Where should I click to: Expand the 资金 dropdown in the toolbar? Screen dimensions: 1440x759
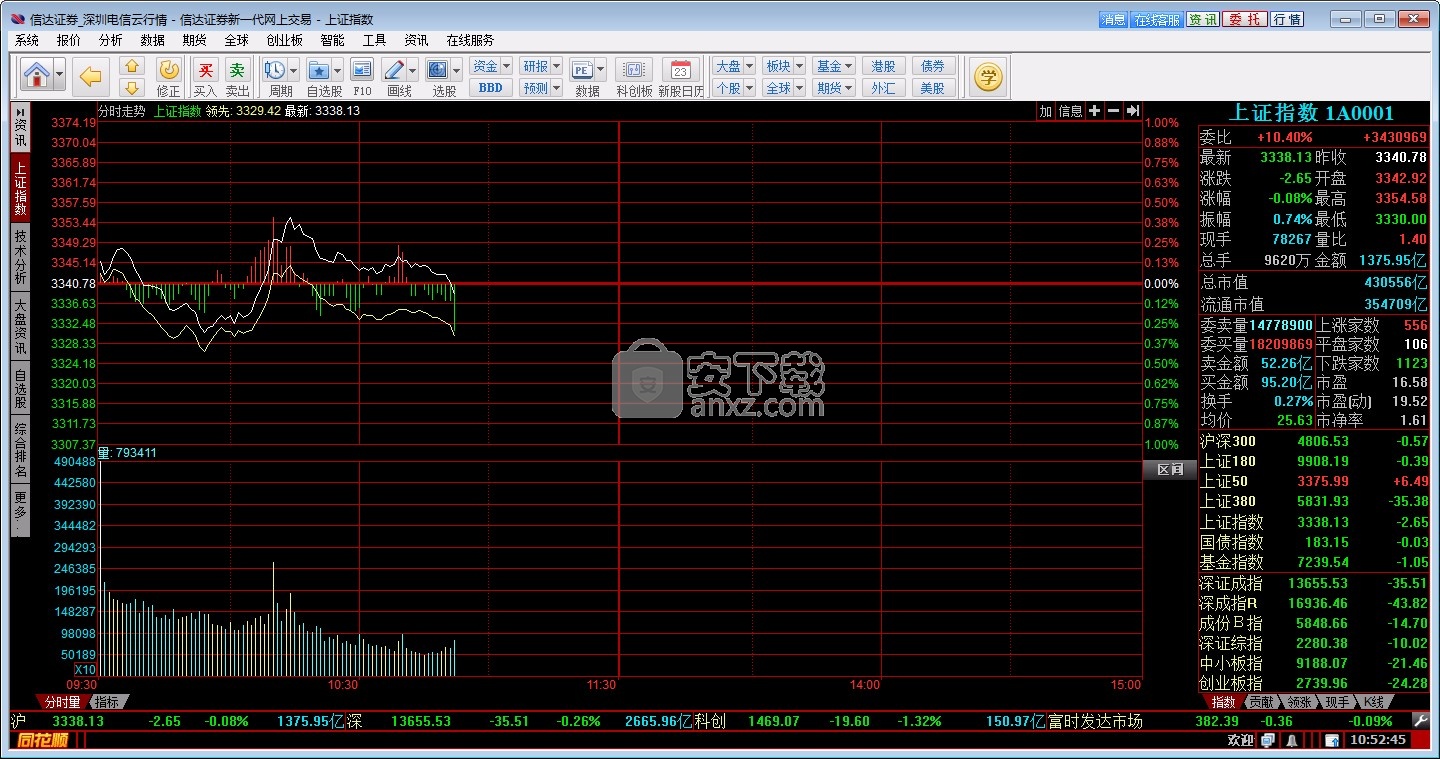[506, 66]
